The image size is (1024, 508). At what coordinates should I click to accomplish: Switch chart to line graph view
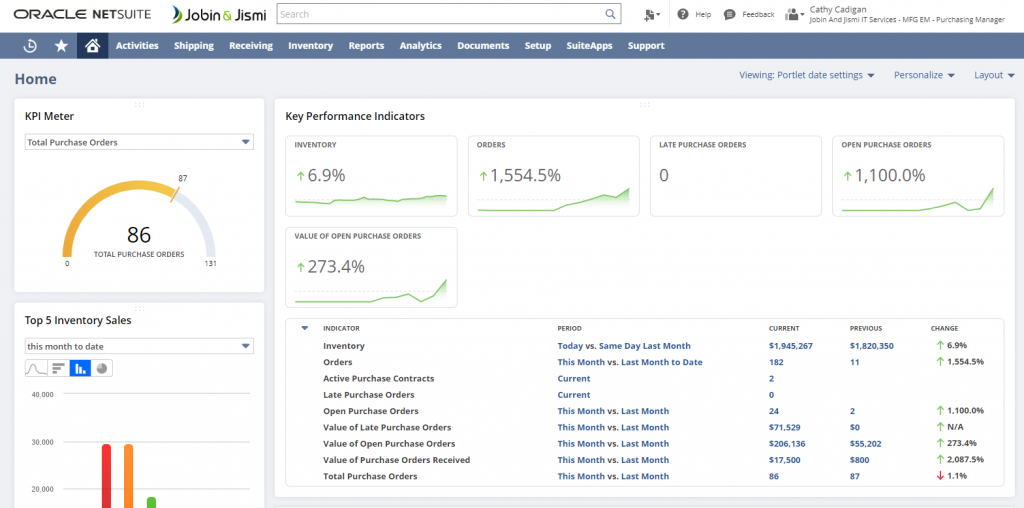(x=36, y=369)
